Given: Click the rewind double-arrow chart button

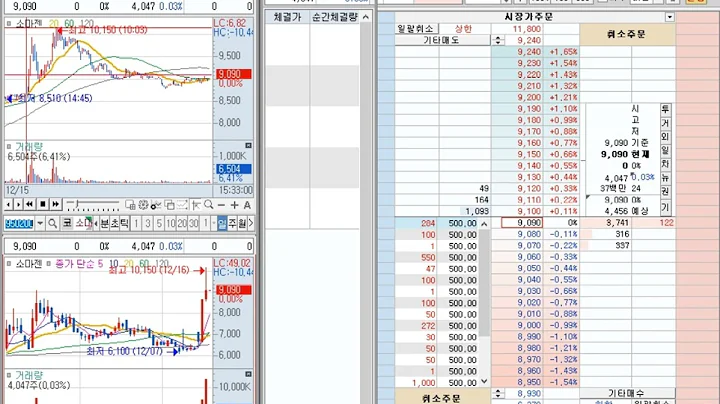Looking at the screenshot, I should (29, 204).
